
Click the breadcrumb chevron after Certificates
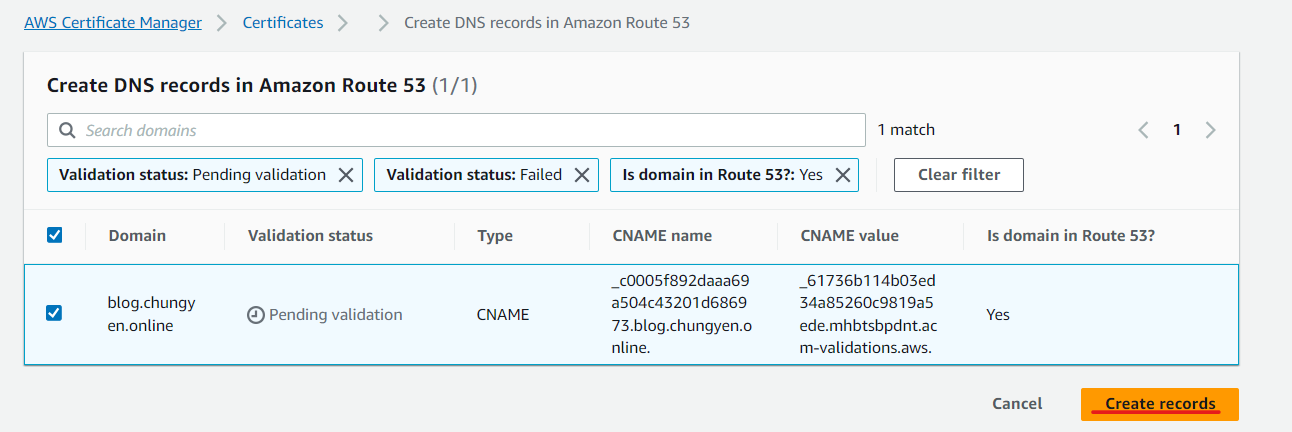(343, 23)
